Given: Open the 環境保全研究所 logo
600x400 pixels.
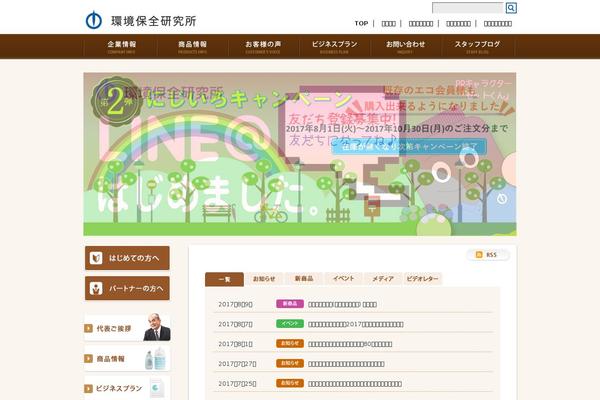Looking at the screenshot, I should 141,20.
